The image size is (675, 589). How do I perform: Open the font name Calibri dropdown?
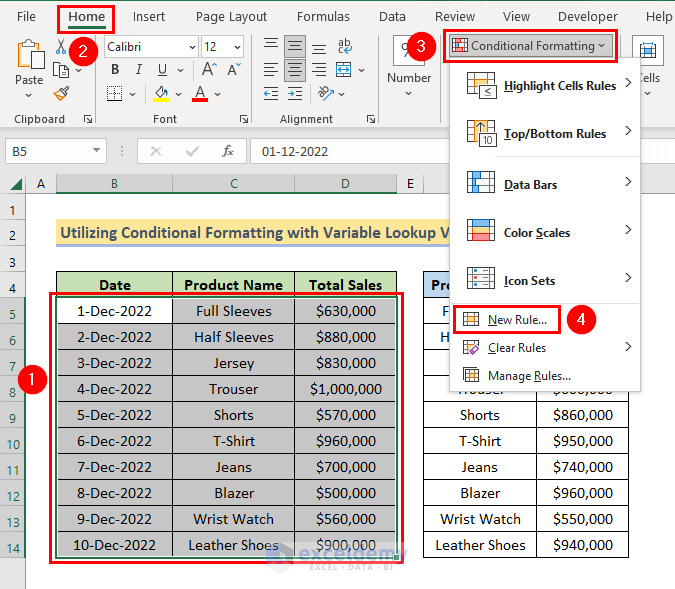[x=192, y=47]
